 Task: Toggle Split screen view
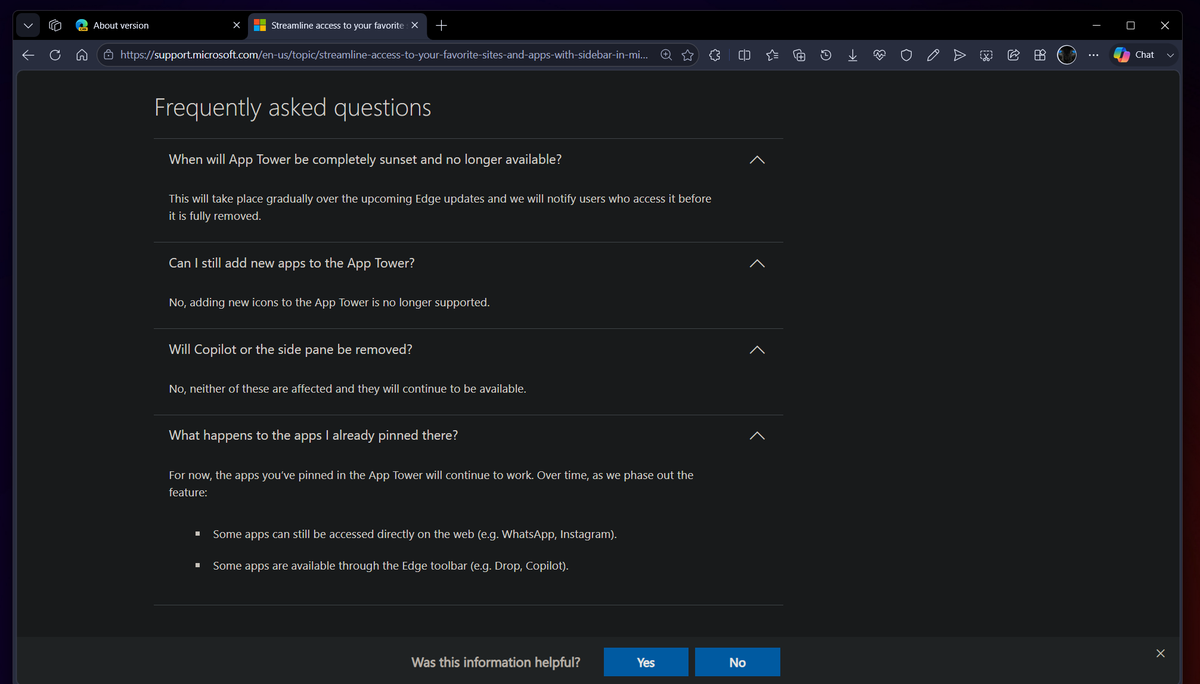click(744, 55)
